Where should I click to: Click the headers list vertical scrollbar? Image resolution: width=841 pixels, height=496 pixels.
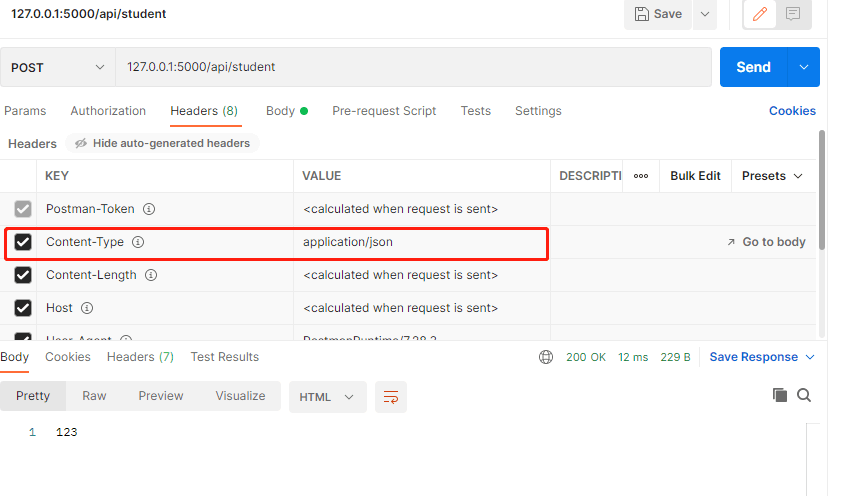[822, 190]
